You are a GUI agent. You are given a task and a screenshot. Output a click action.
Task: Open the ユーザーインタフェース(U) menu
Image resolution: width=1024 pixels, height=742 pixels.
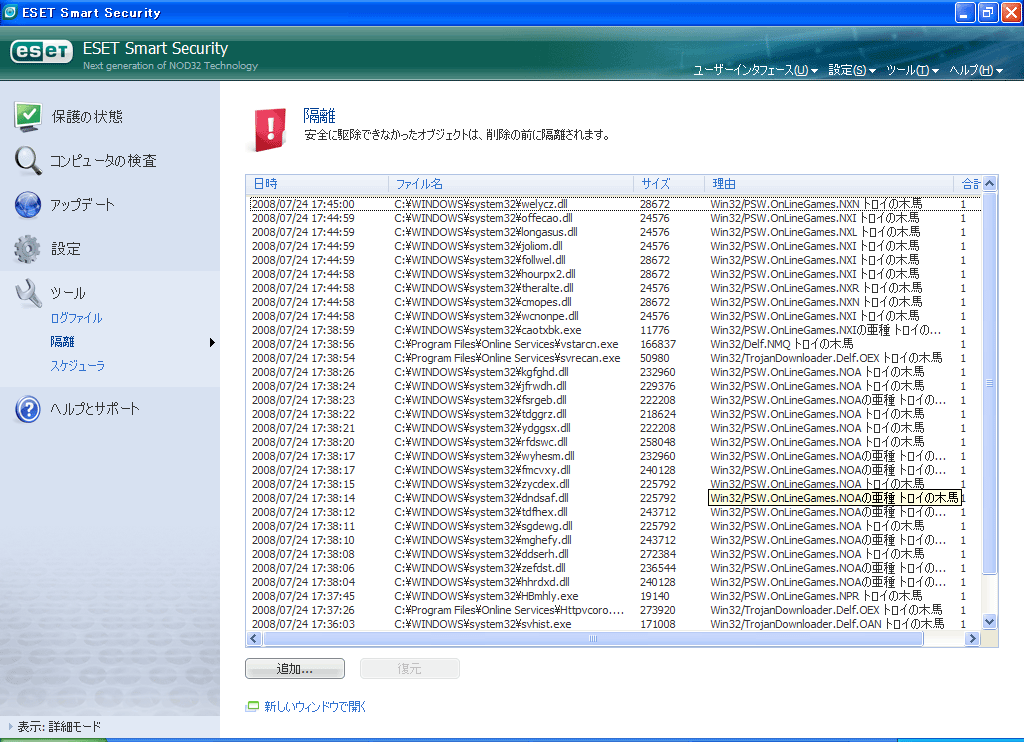755,70
